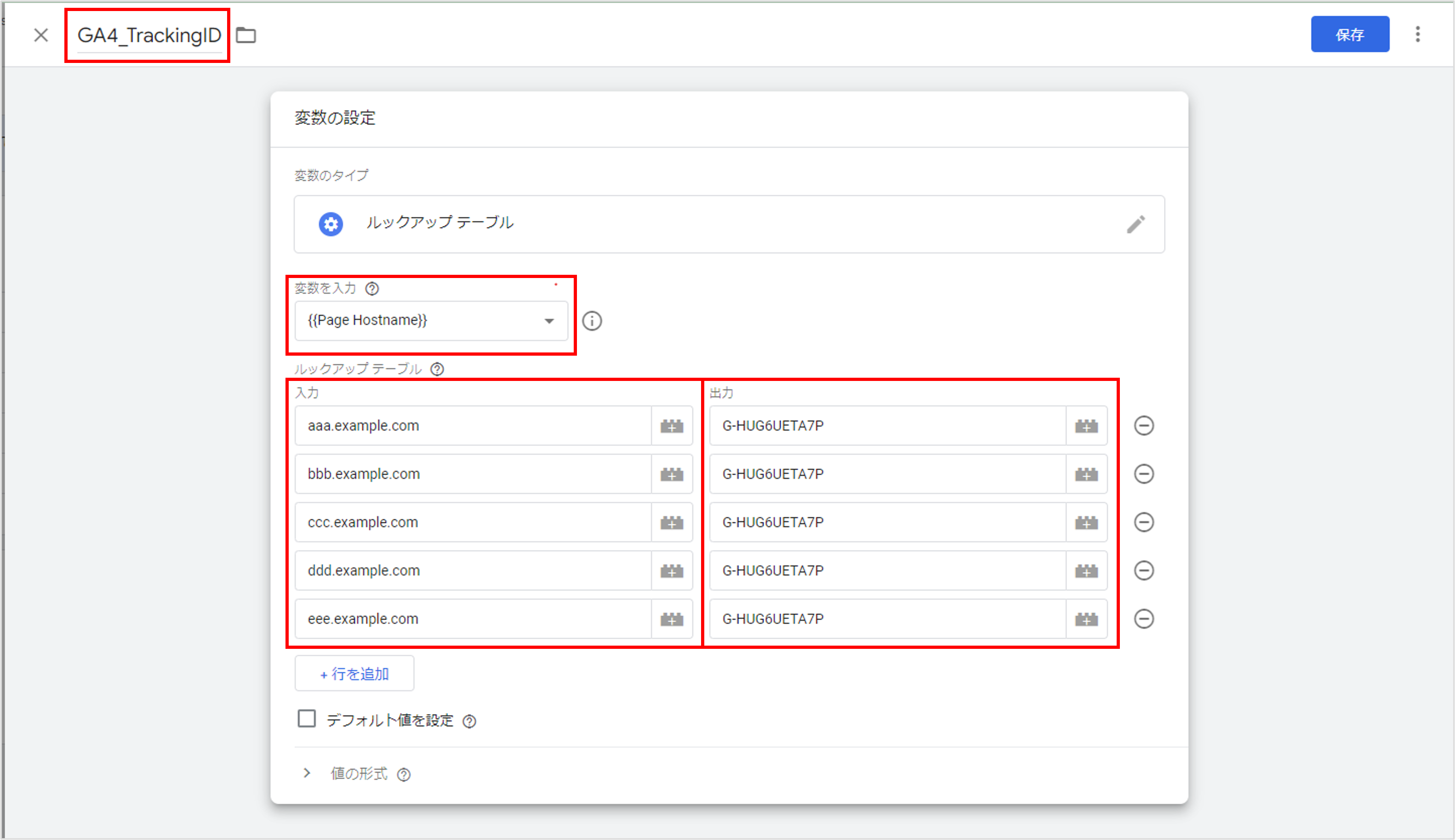
Task: Open help icon beside 値の形式
Action: coord(404,775)
